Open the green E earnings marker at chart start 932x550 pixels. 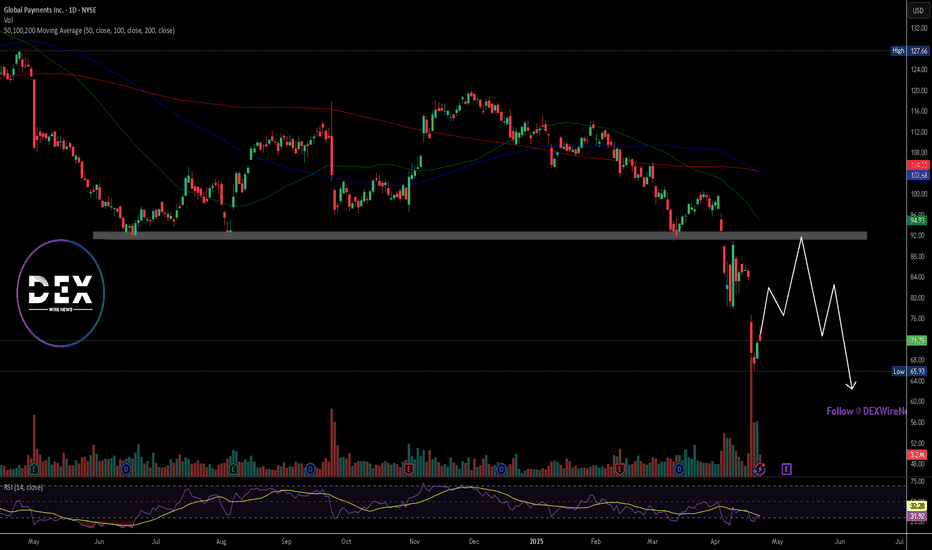point(34,469)
